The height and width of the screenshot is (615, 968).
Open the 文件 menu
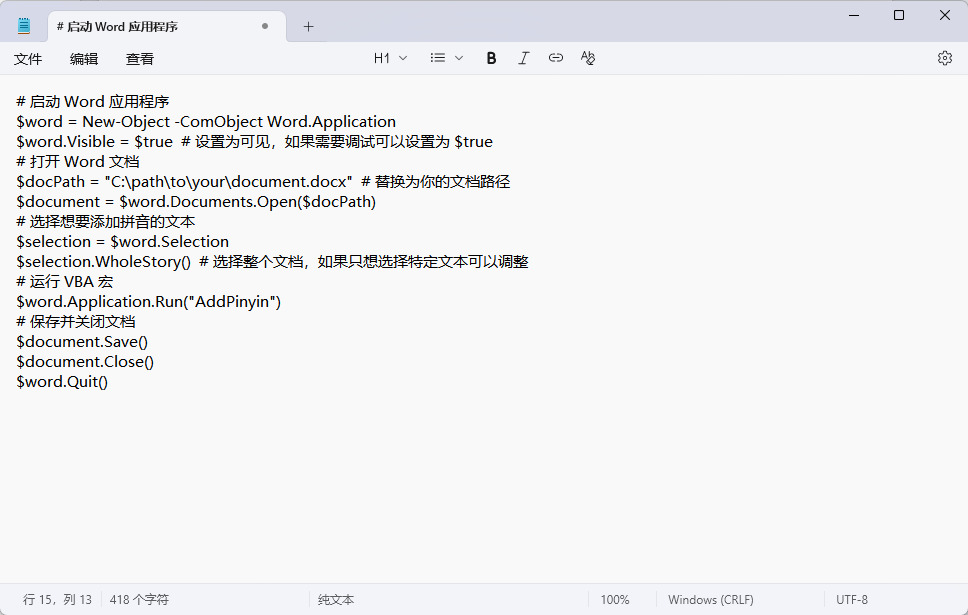coord(28,59)
